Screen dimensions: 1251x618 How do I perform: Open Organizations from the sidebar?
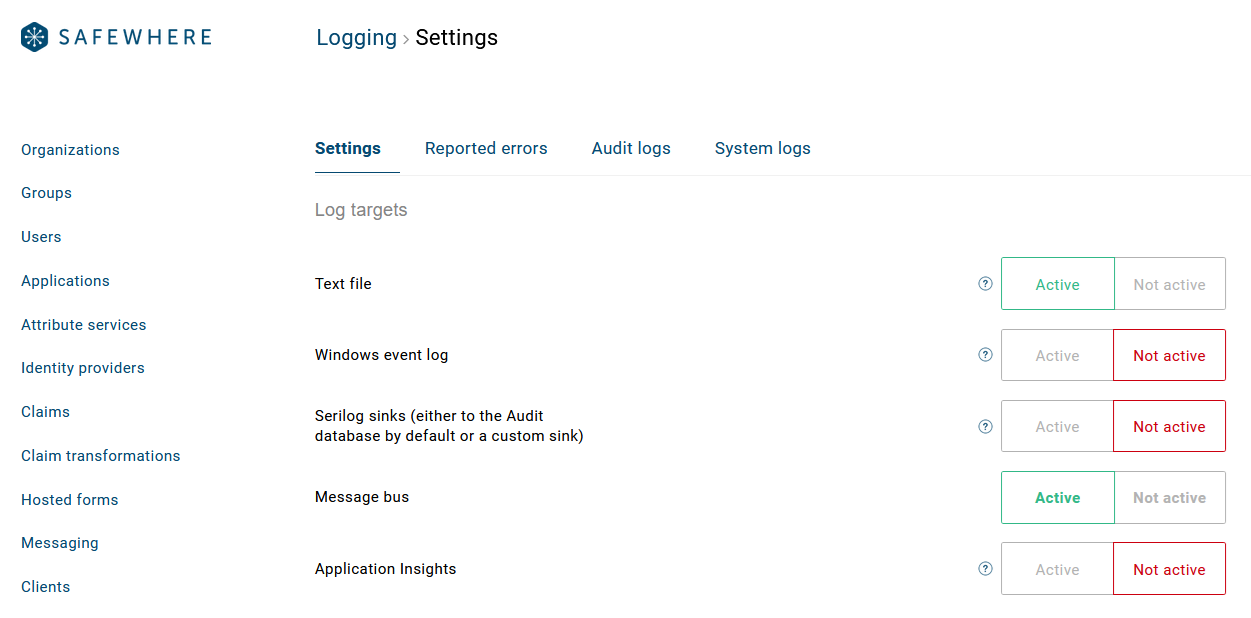coord(70,150)
